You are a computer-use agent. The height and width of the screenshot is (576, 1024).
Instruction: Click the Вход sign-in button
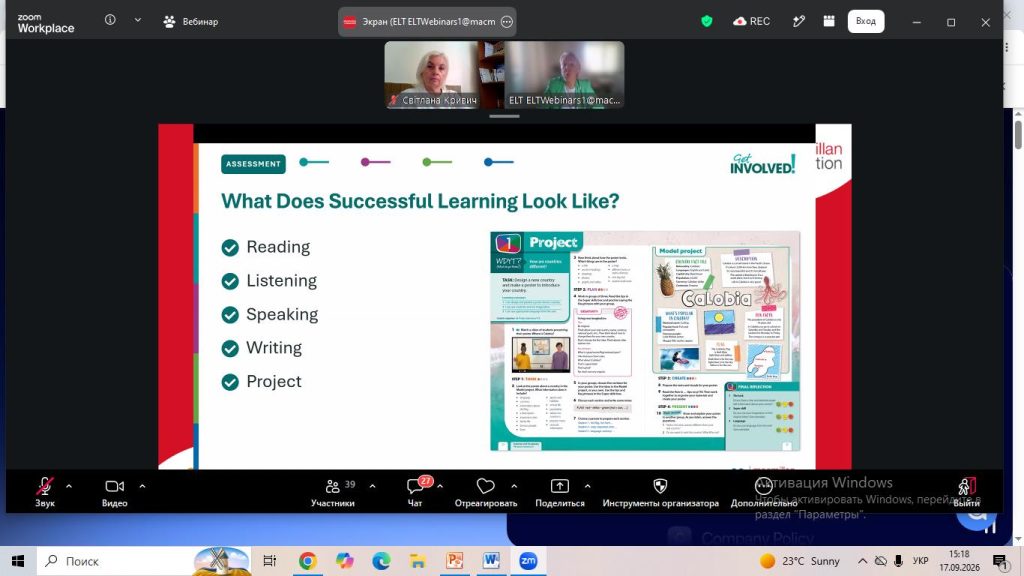865,22
